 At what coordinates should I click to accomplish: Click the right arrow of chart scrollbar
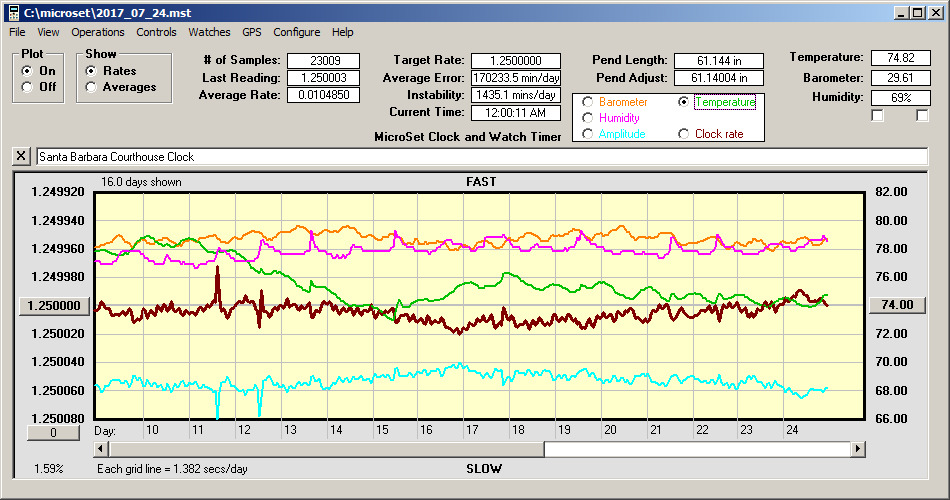pos(857,449)
